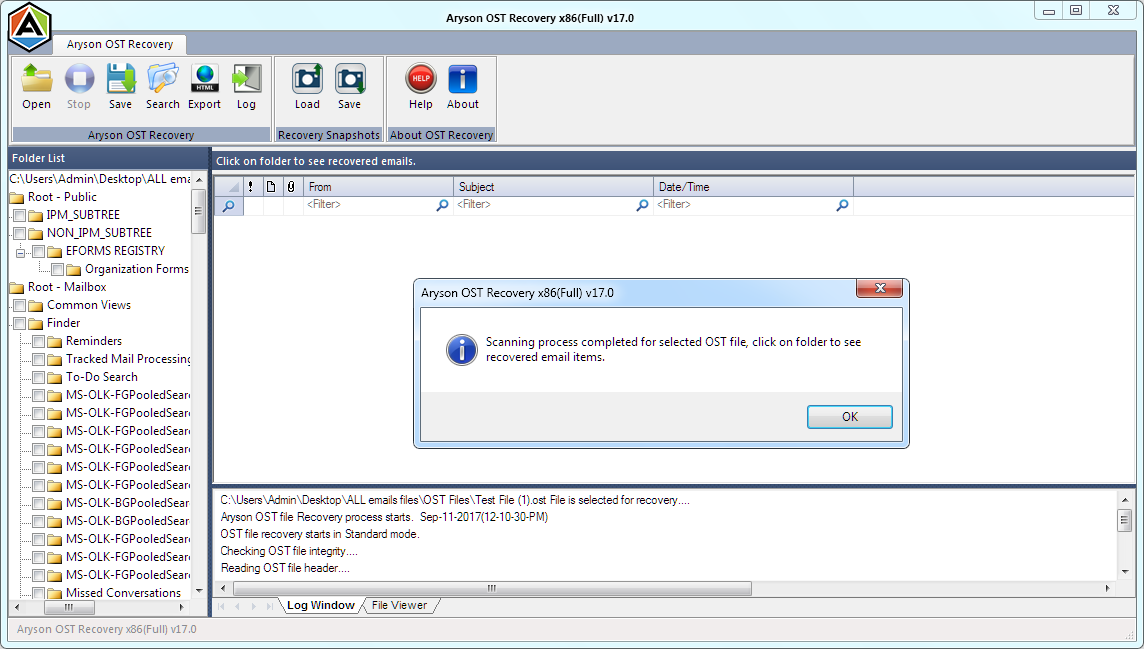This screenshot has height=649, width=1144.
Task: Click folder list scroll right arrow
Action: [x=182, y=607]
